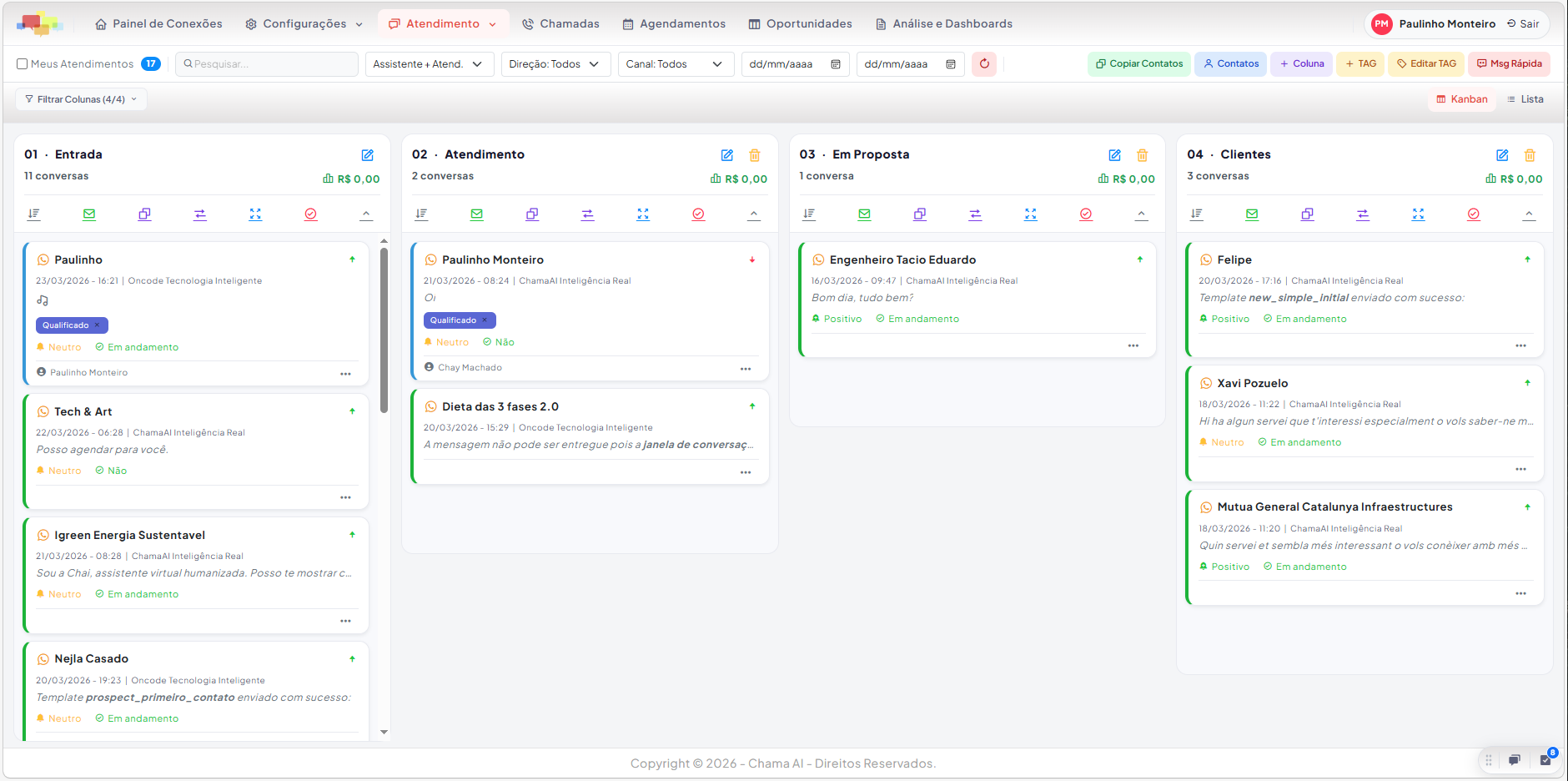Open options on Engenheiro Tacio Eduardo card
This screenshot has width=1568, height=781.
click(1133, 345)
